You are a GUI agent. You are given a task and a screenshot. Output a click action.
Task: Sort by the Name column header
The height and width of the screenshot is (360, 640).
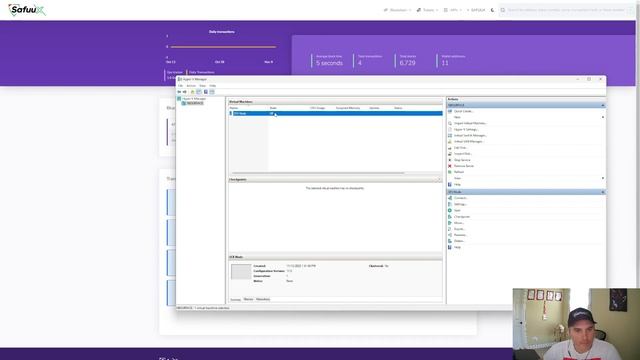pos(233,108)
